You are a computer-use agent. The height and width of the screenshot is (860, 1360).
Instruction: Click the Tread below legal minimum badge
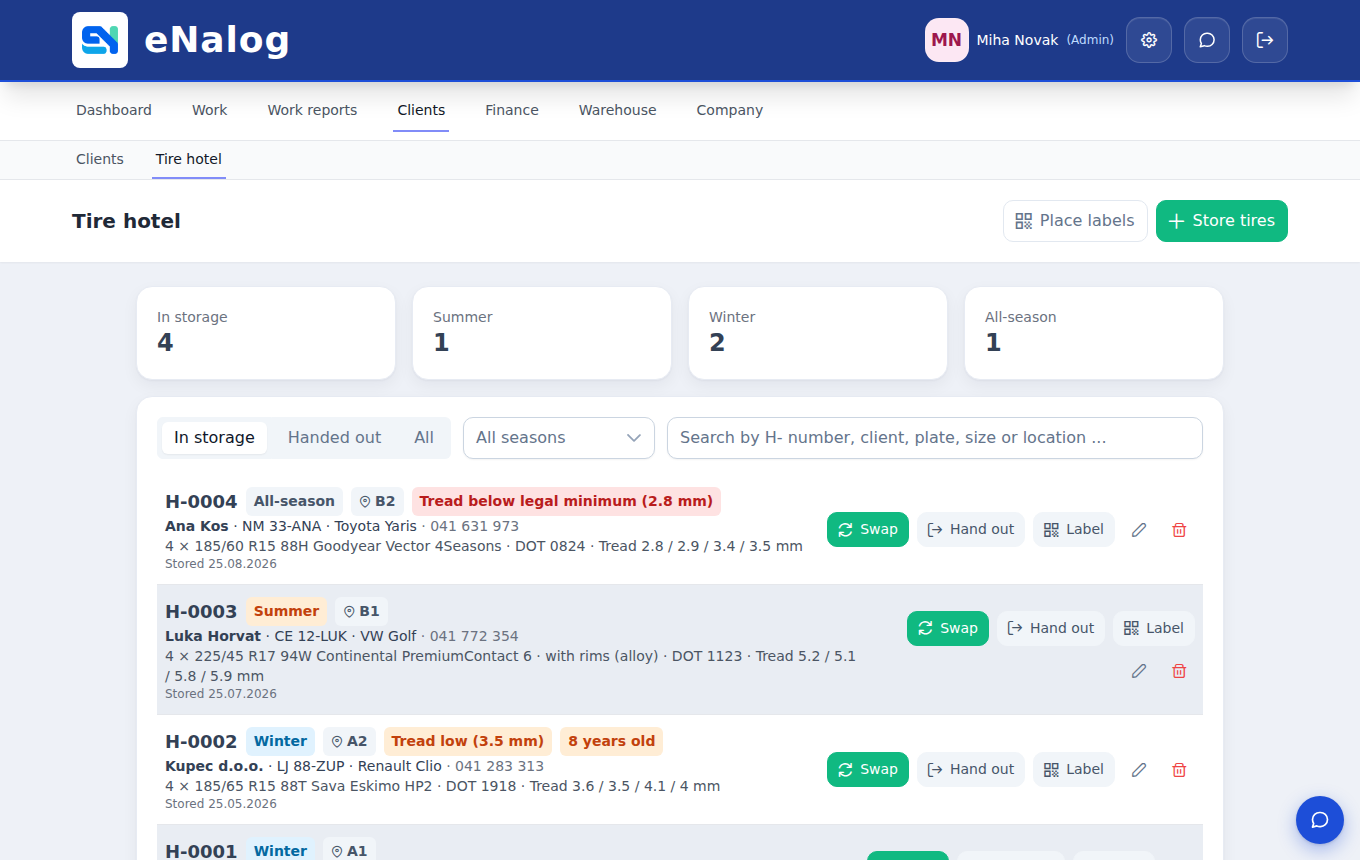(x=566, y=501)
